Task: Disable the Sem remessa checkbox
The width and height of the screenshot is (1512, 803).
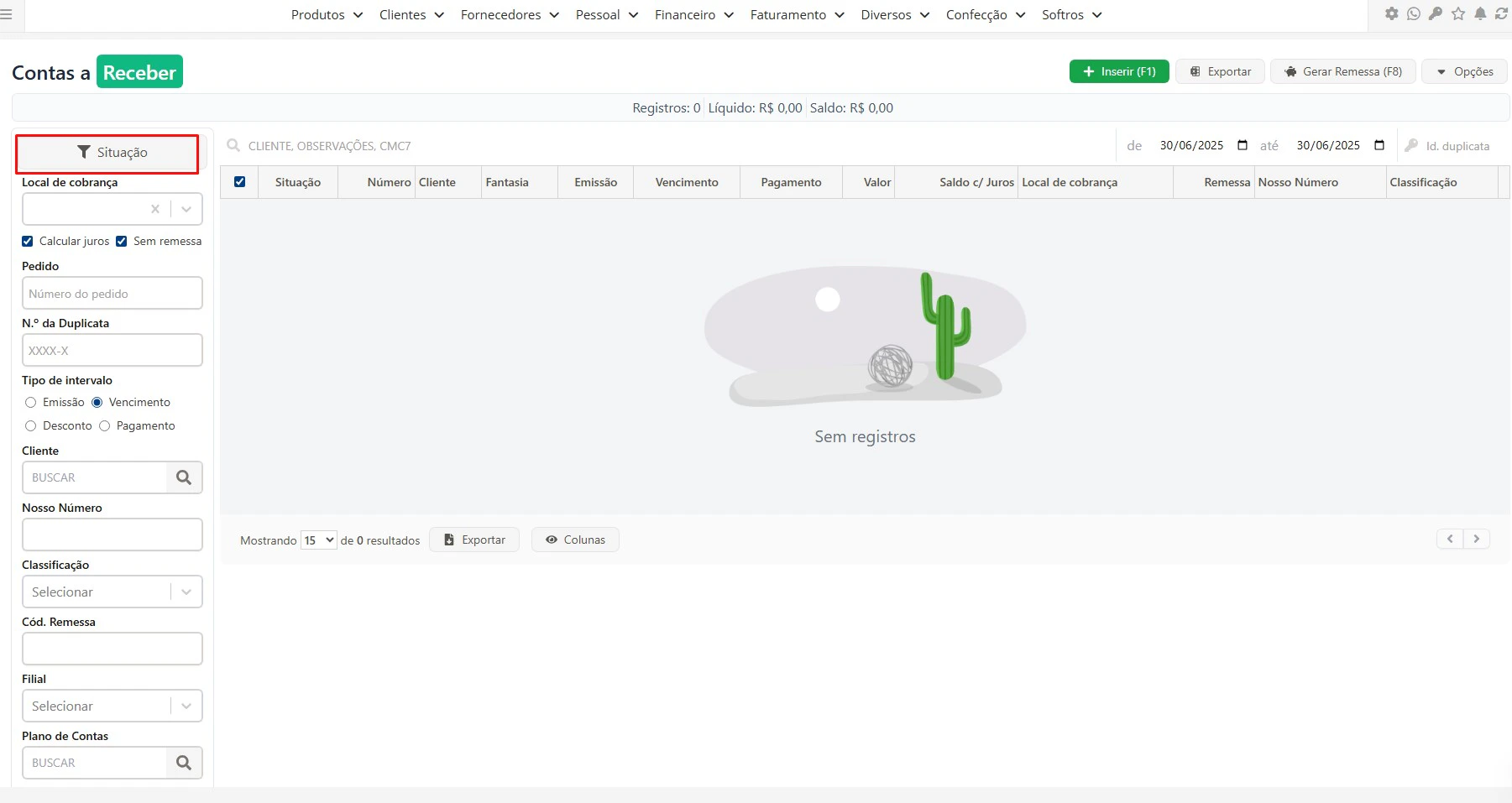Action: point(122,241)
